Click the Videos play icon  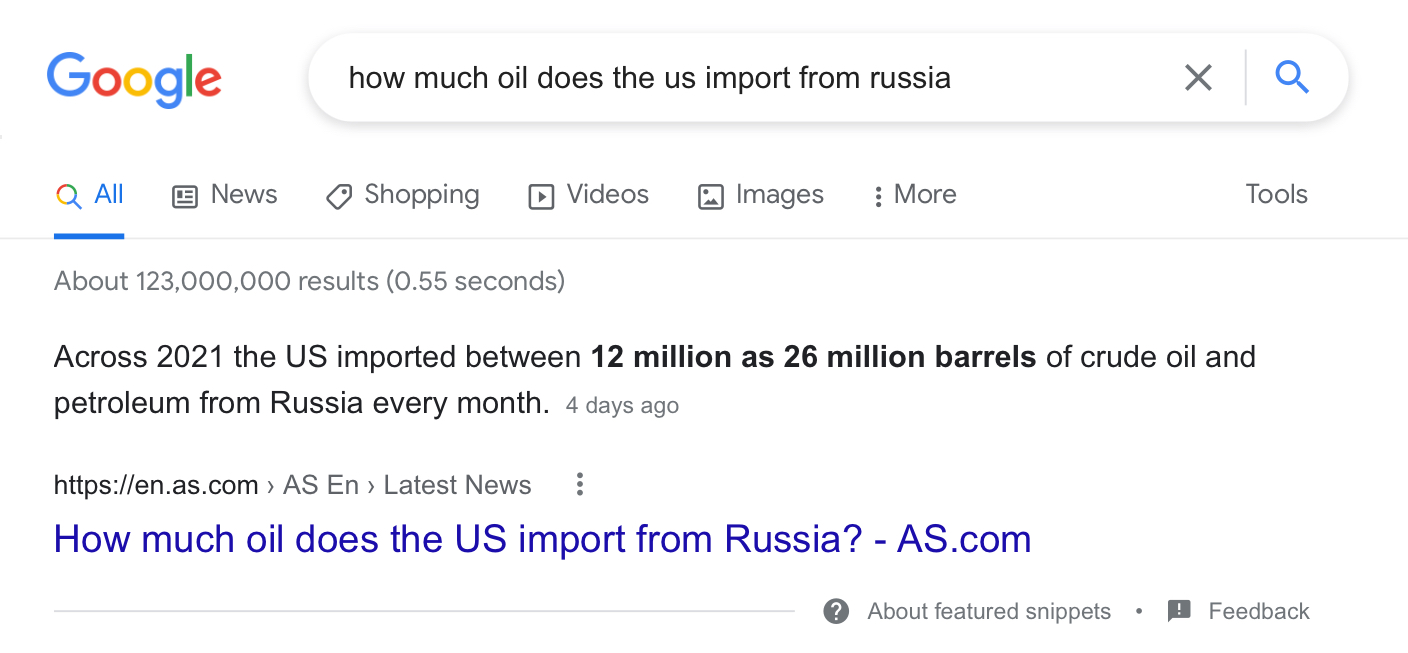coord(541,196)
